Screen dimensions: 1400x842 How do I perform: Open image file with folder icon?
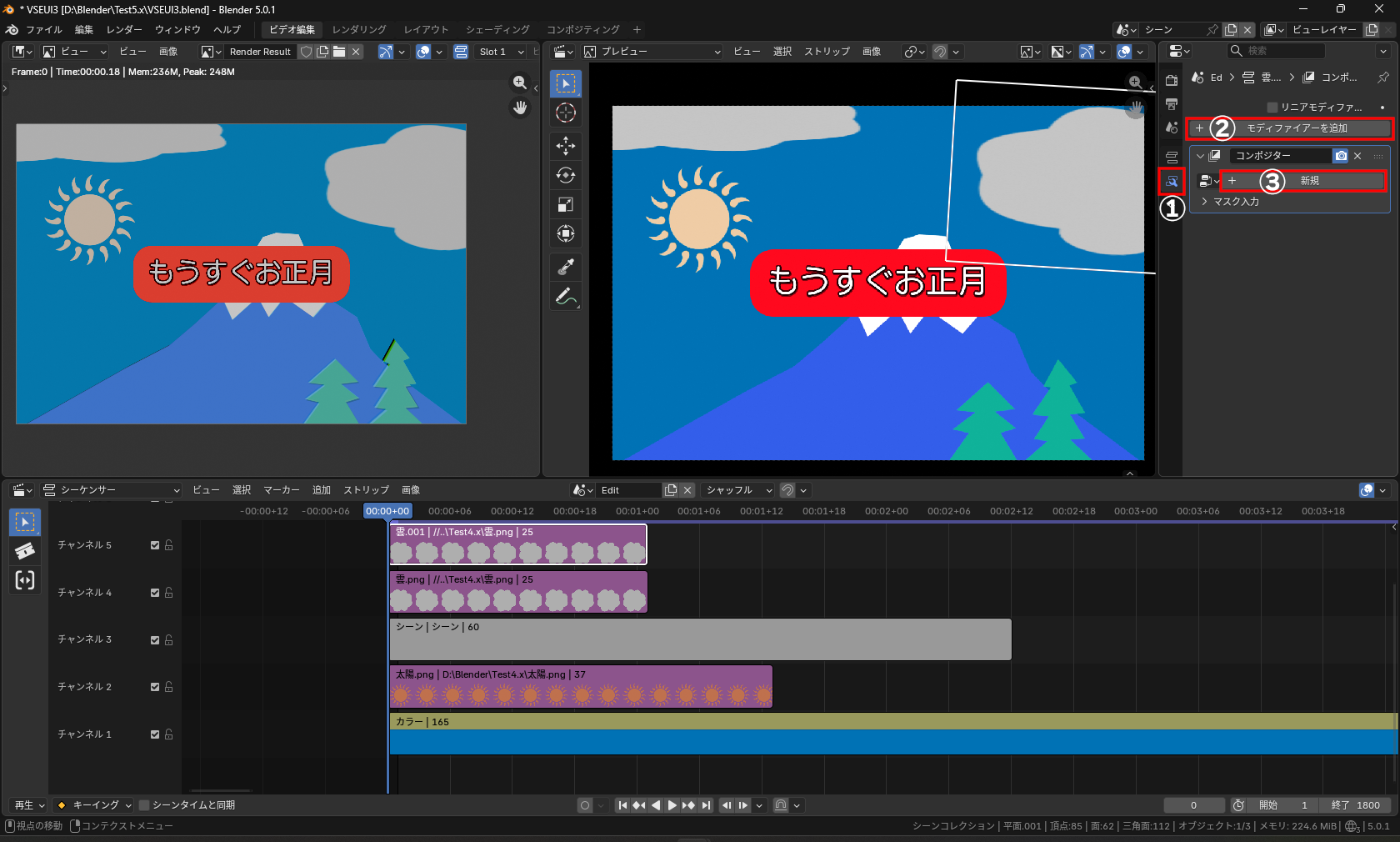[339, 52]
